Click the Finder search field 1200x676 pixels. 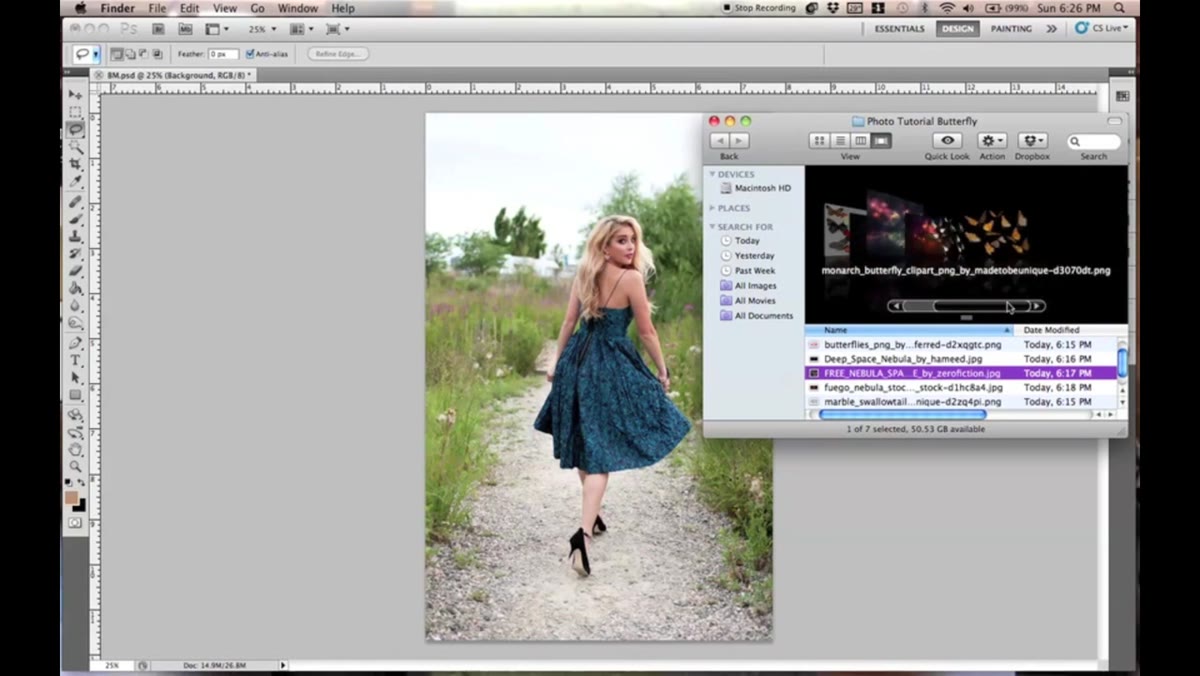[1094, 141]
